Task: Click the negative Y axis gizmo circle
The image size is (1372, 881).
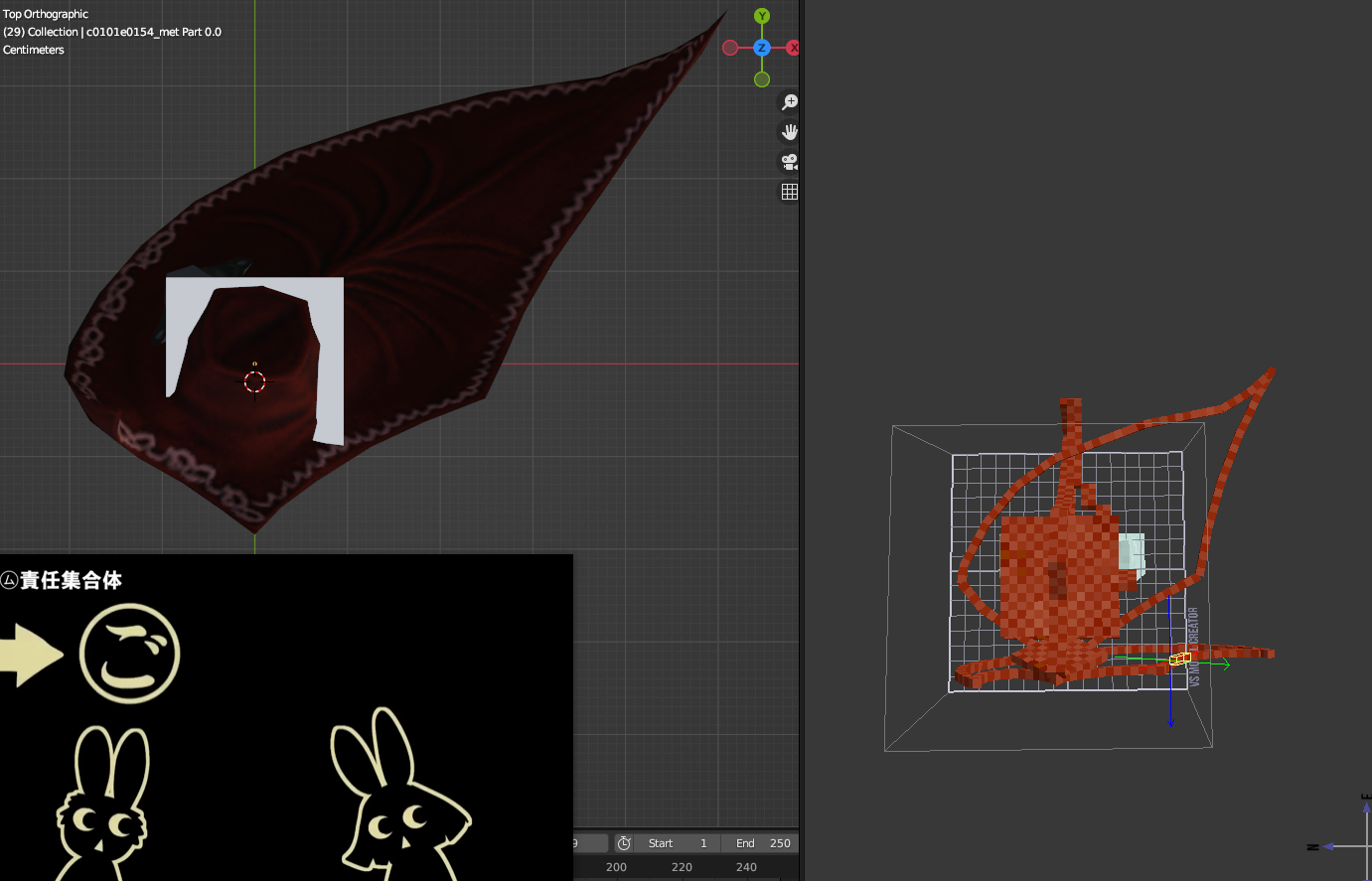Action: (x=762, y=79)
